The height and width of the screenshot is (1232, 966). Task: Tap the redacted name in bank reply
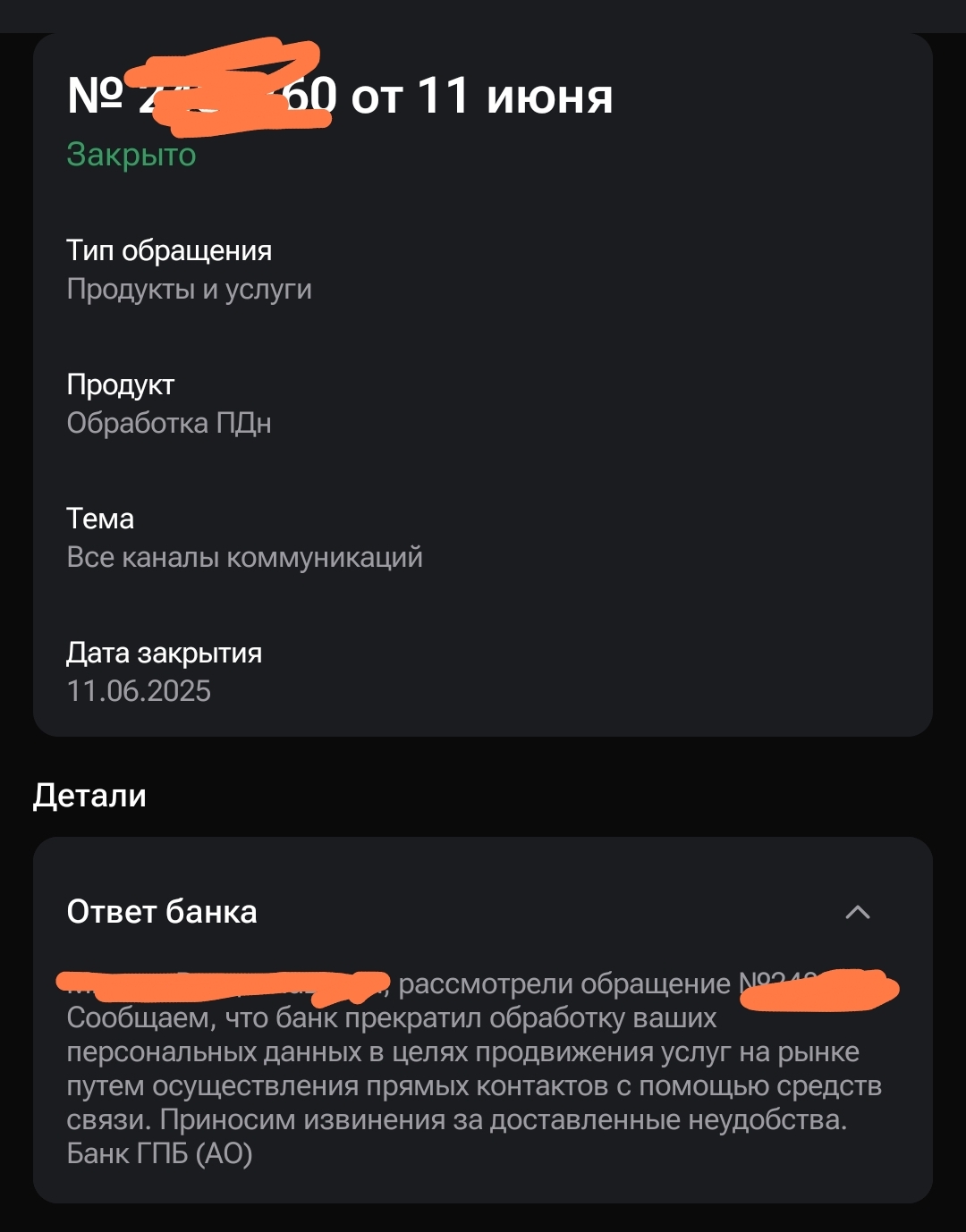click(224, 985)
